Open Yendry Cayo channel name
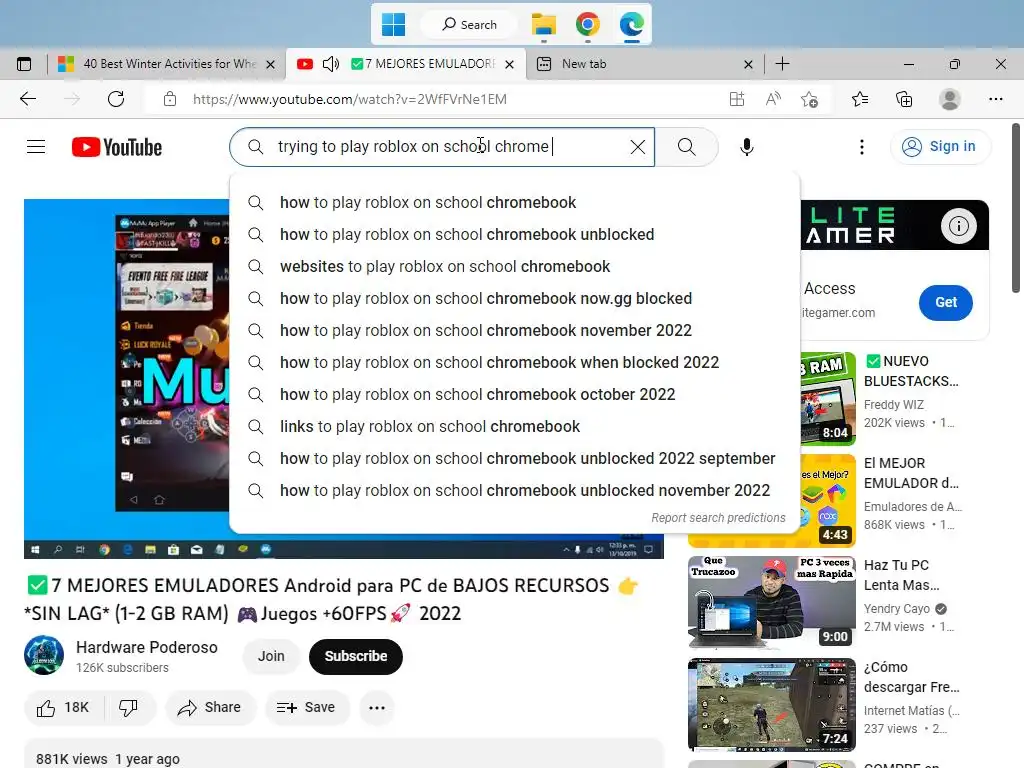The height and width of the screenshot is (768, 1024). (x=897, y=609)
